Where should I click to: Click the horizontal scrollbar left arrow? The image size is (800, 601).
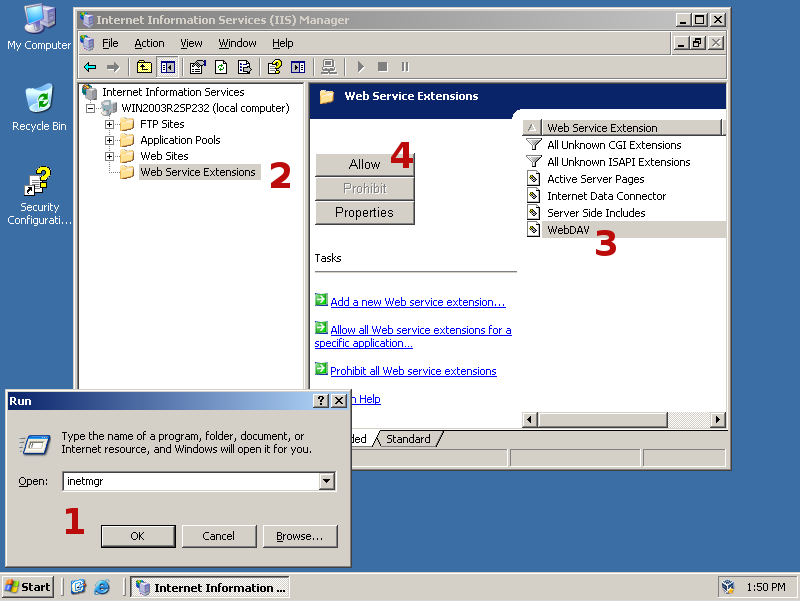(530, 419)
